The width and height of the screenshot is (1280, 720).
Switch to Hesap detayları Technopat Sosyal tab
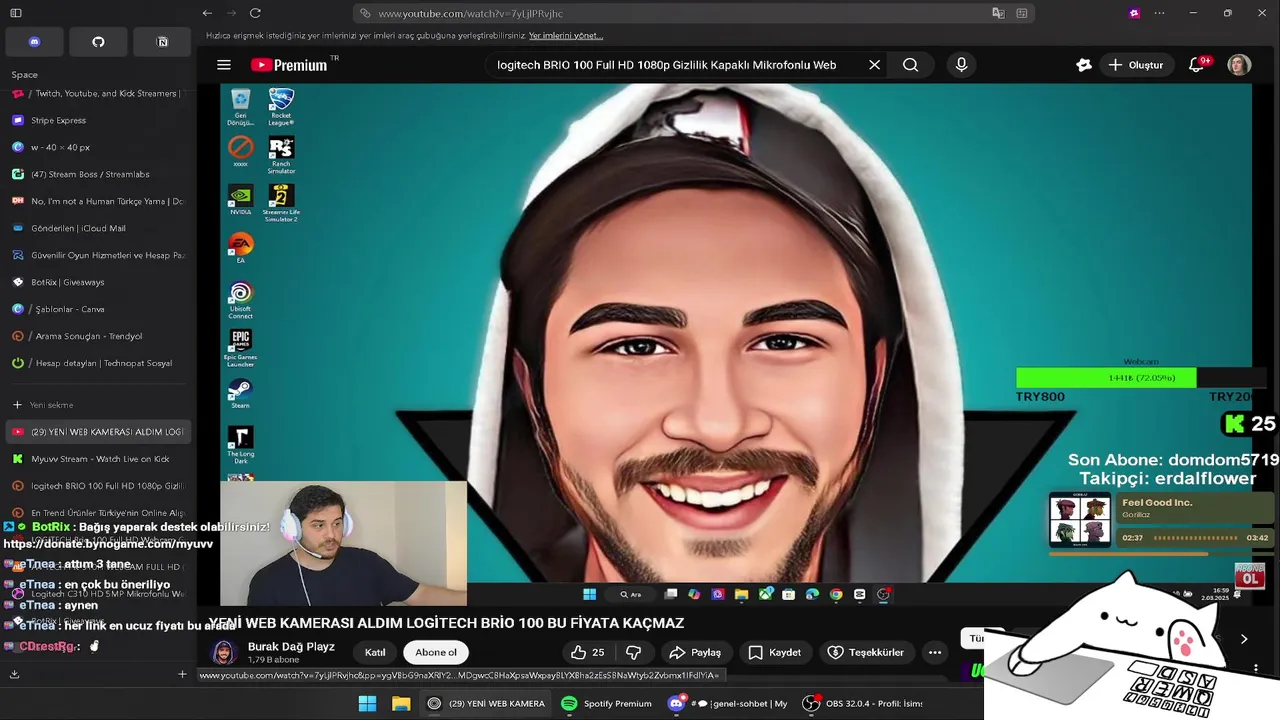[97, 363]
